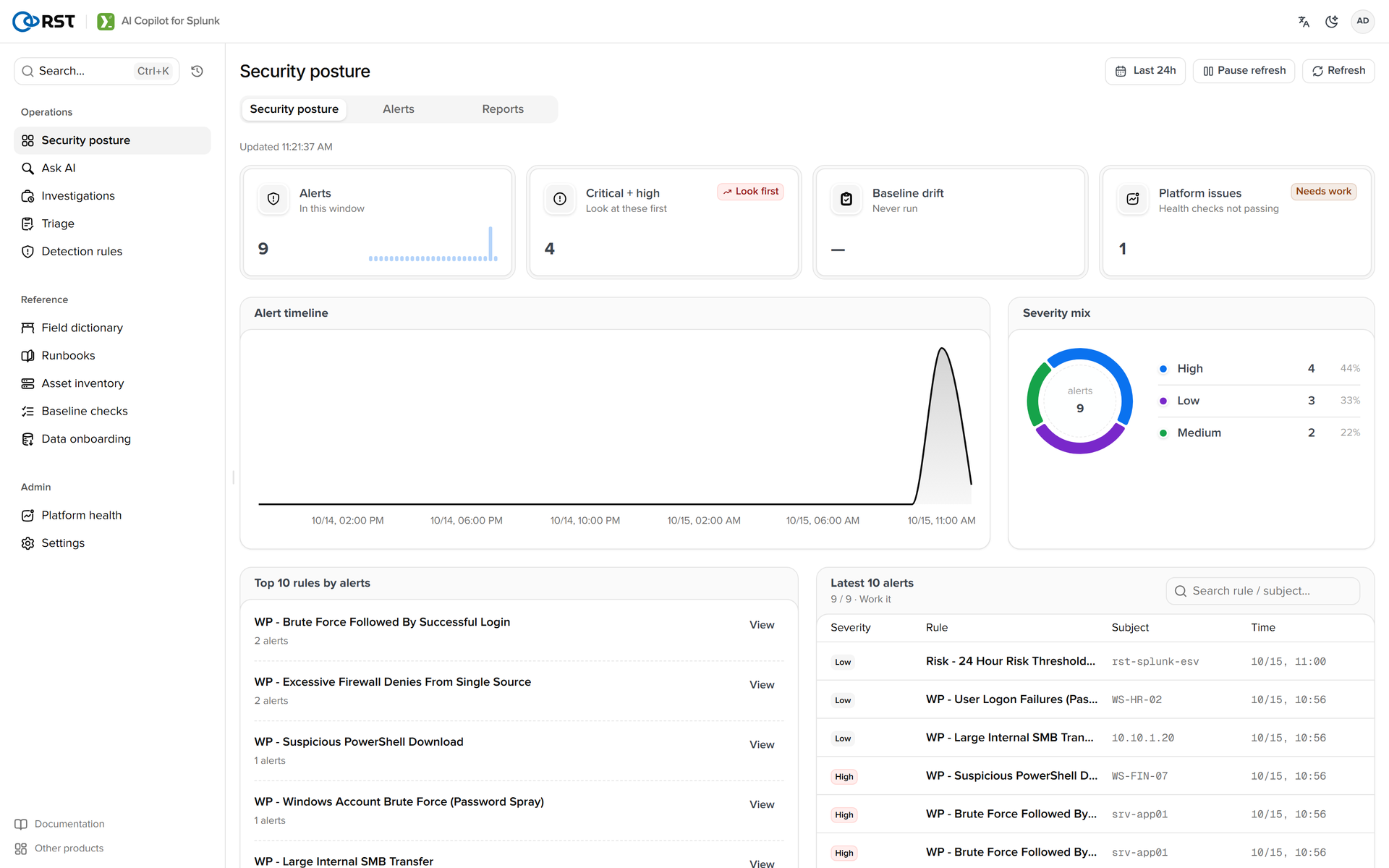1389x868 pixels.
Task: View Brute Force Followed By Successful Login rule
Action: pos(762,625)
